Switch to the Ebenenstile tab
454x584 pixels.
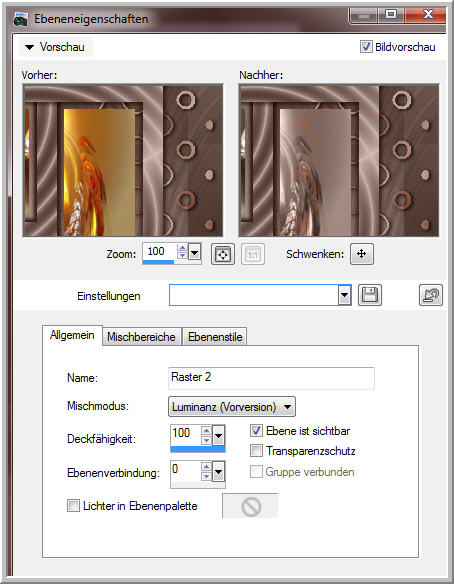(215, 337)
